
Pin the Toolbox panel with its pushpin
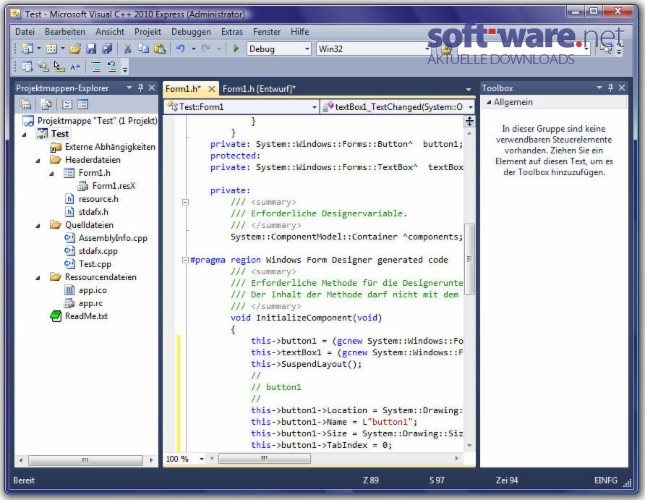[x=610, y=88]
